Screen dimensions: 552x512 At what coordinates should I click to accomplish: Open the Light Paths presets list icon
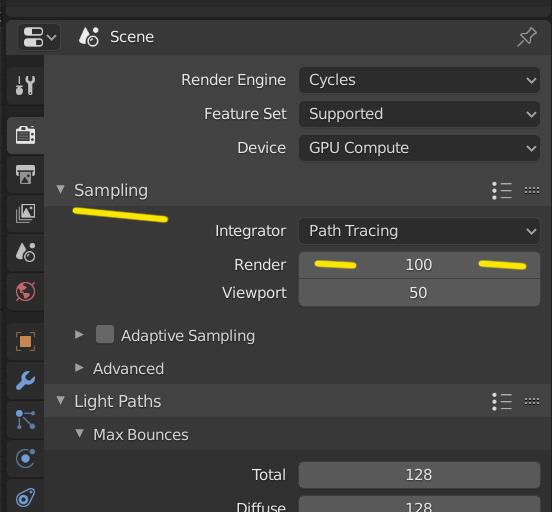[502, 402]
